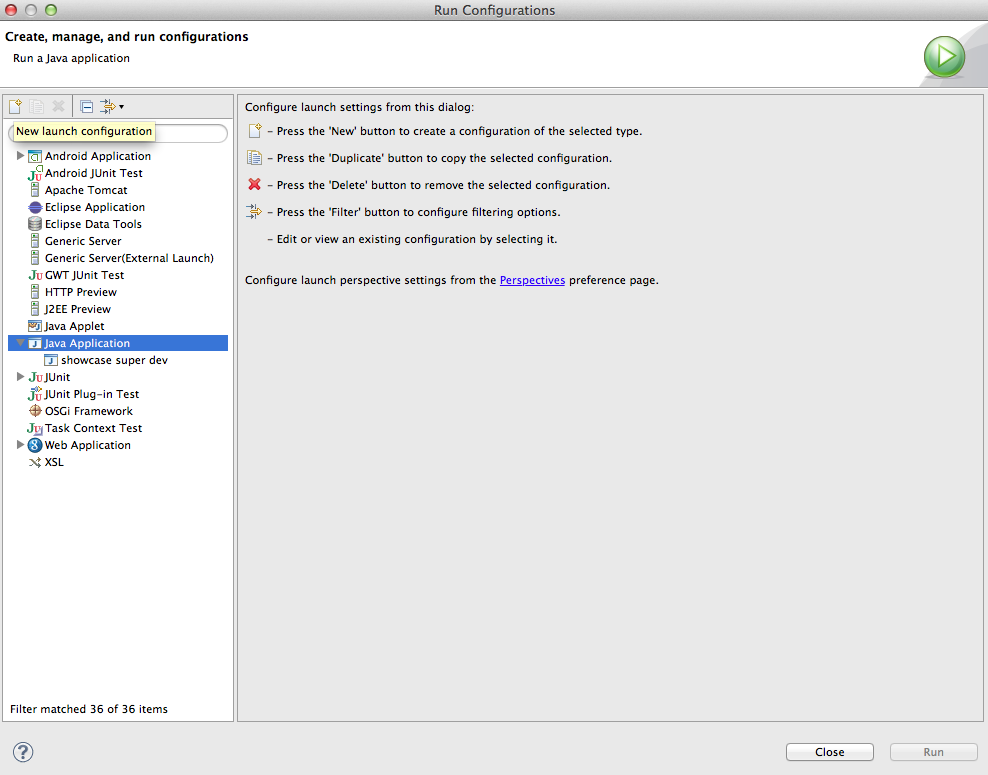Click the New launch configuration toolbar icon
Viewport: 988px width, 775px height.
15,106
